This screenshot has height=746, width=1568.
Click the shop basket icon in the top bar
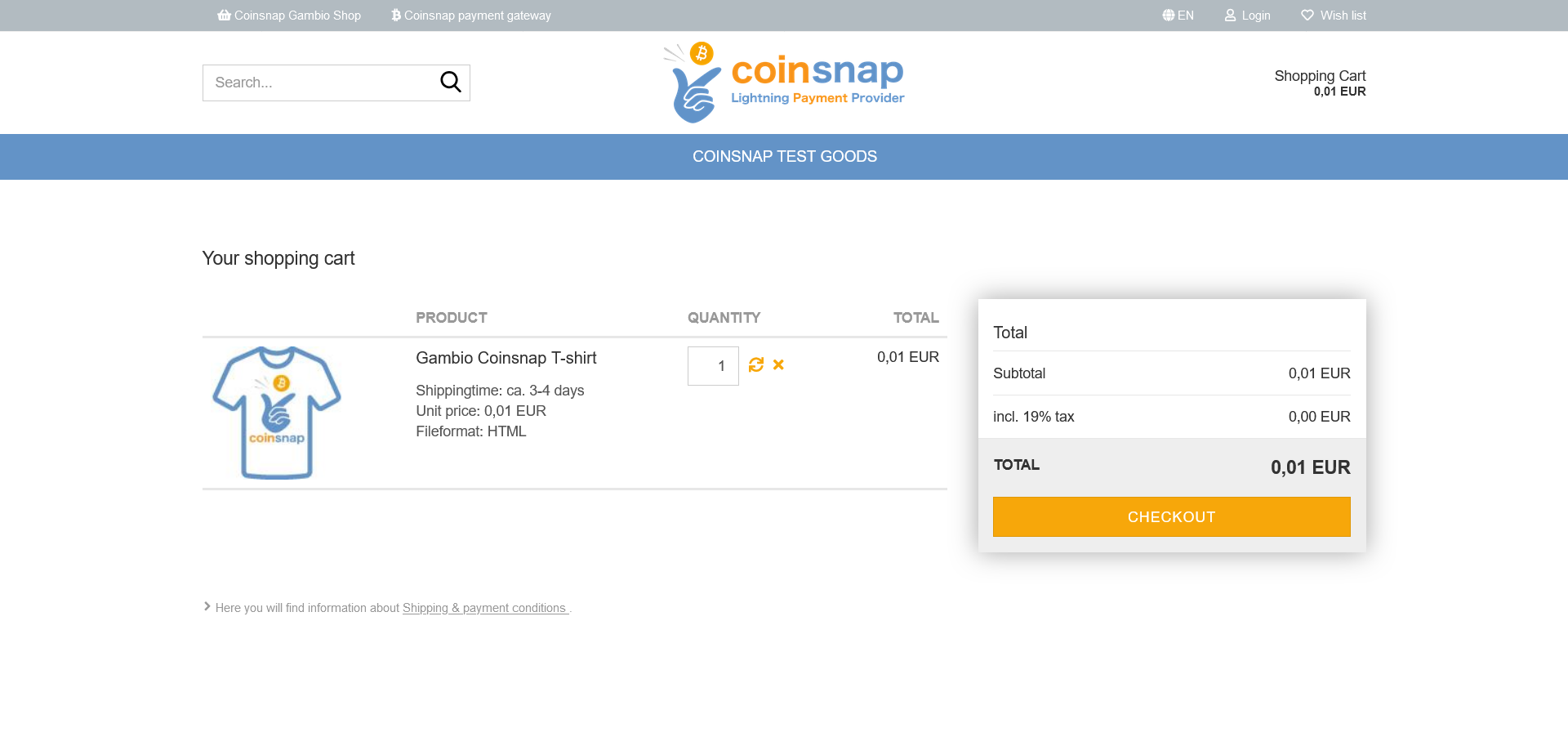click(224, 15)
